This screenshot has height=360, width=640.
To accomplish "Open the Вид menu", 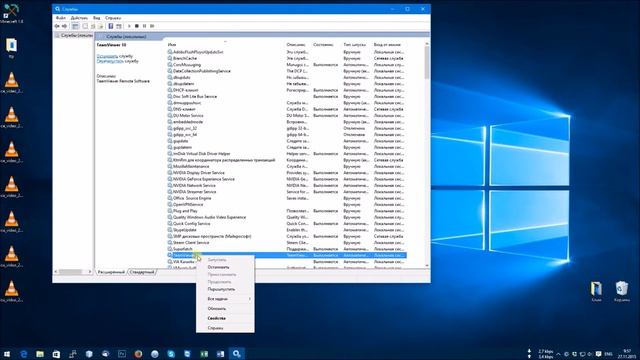I will pos(96,18).
